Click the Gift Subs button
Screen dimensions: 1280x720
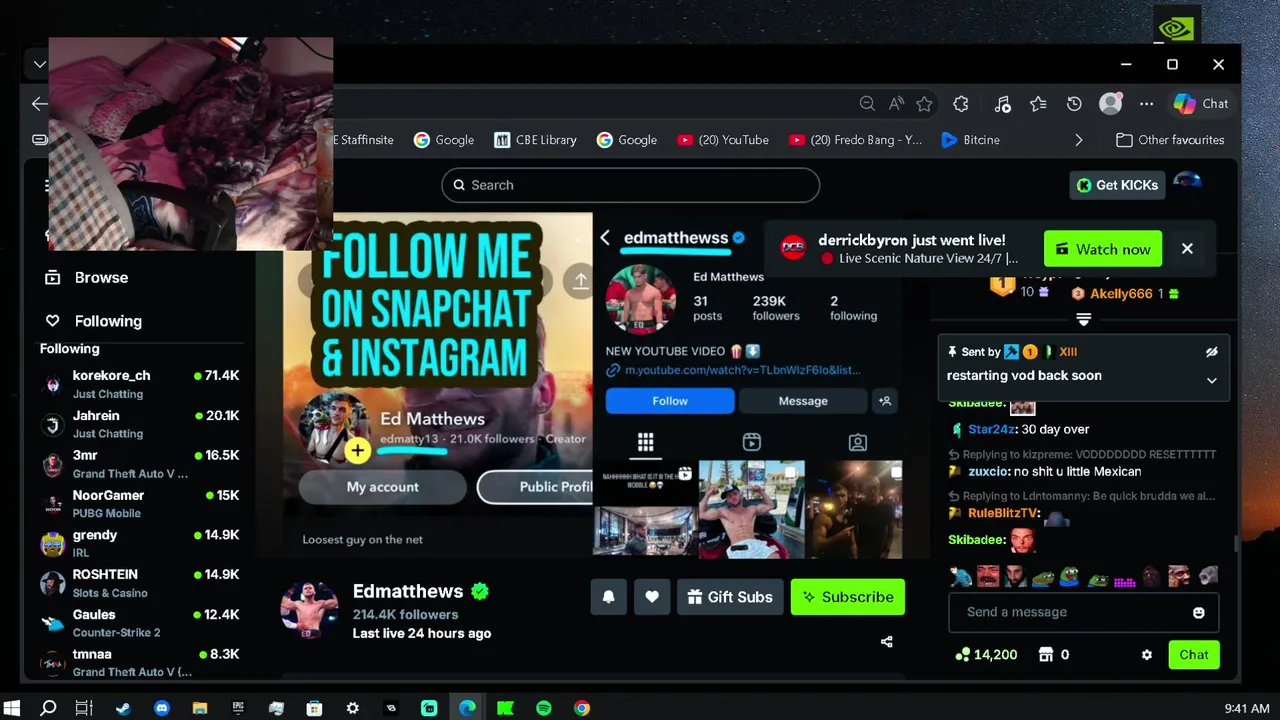[730, 597]
